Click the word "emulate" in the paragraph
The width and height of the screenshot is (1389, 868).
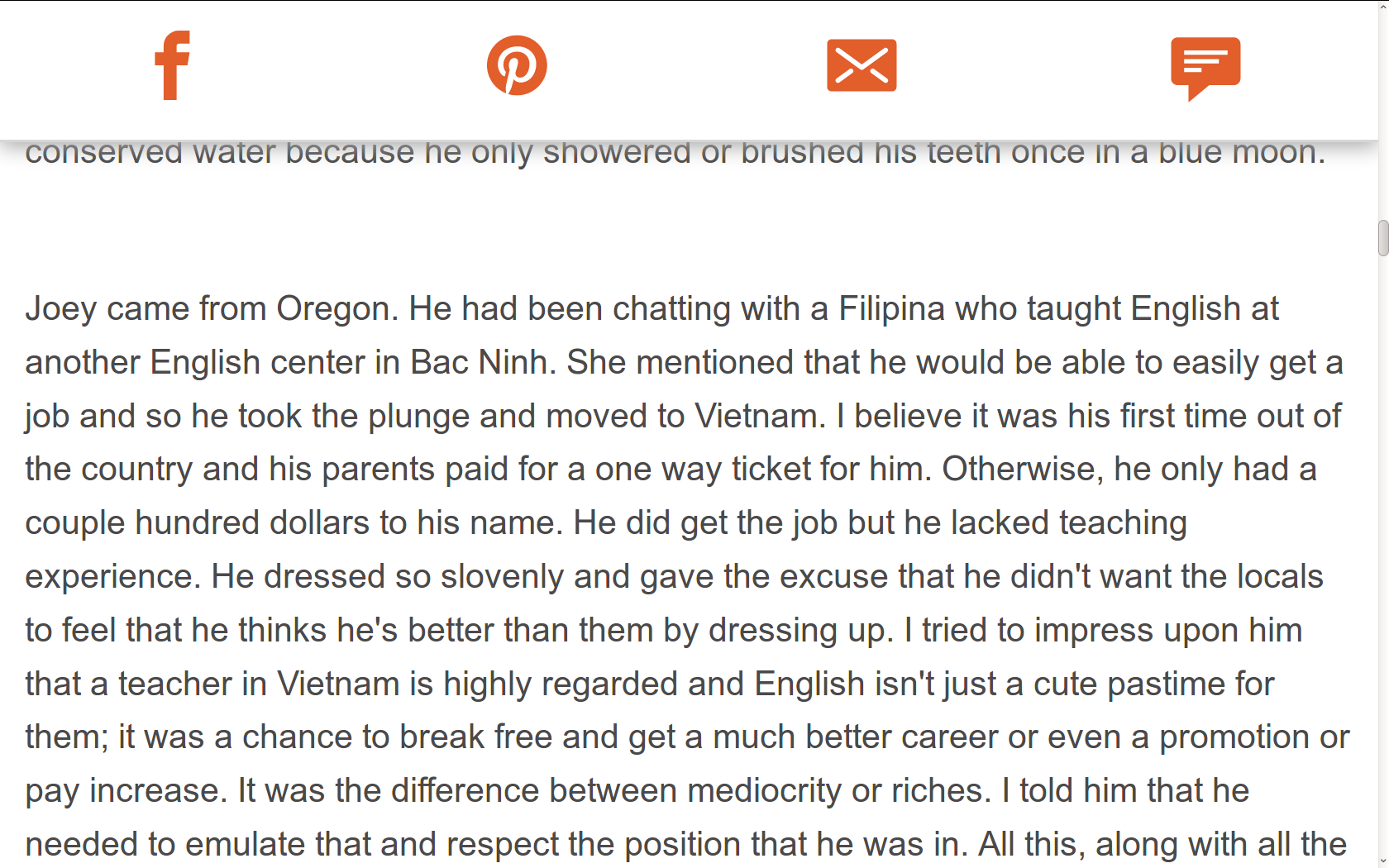[245, 845]
